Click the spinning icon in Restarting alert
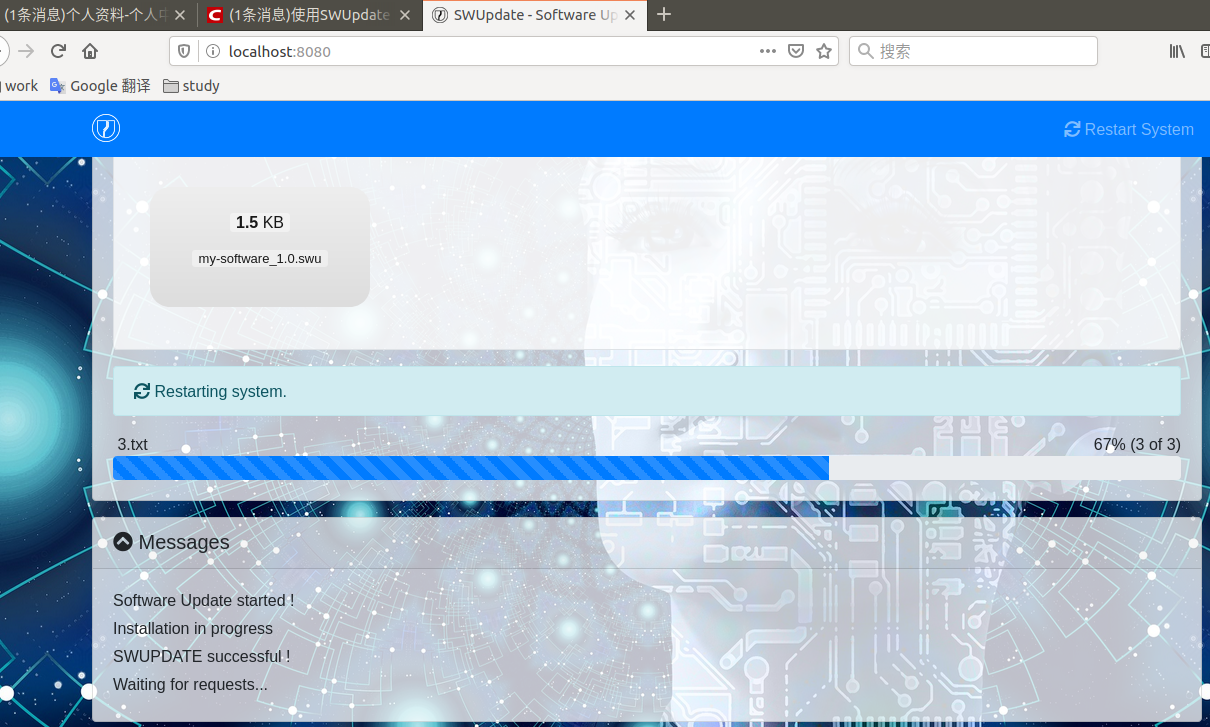1210x727 pixels. (142, 391)
